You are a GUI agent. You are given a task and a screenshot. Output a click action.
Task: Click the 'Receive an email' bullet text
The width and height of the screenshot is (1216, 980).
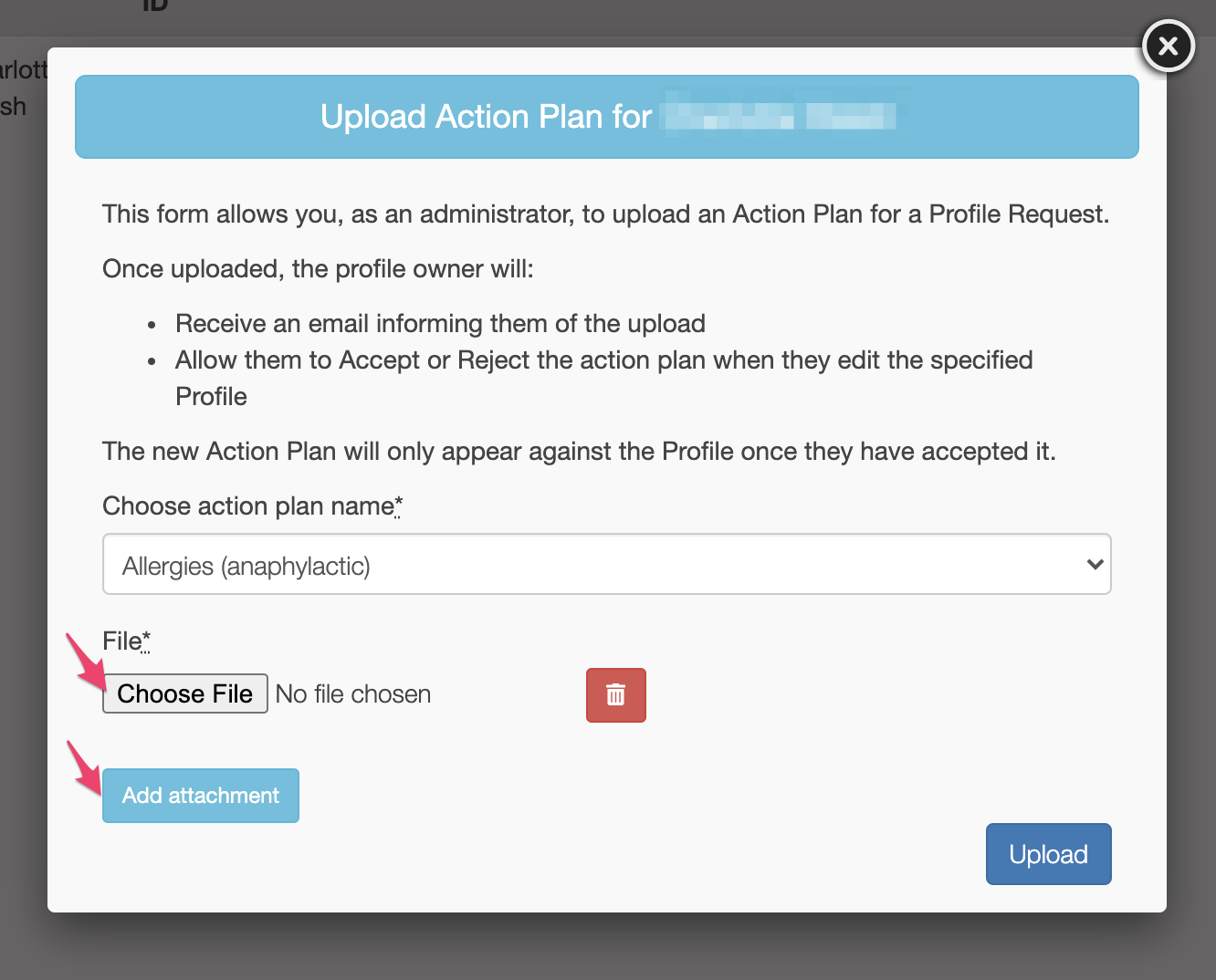click(x=440, y=324)
